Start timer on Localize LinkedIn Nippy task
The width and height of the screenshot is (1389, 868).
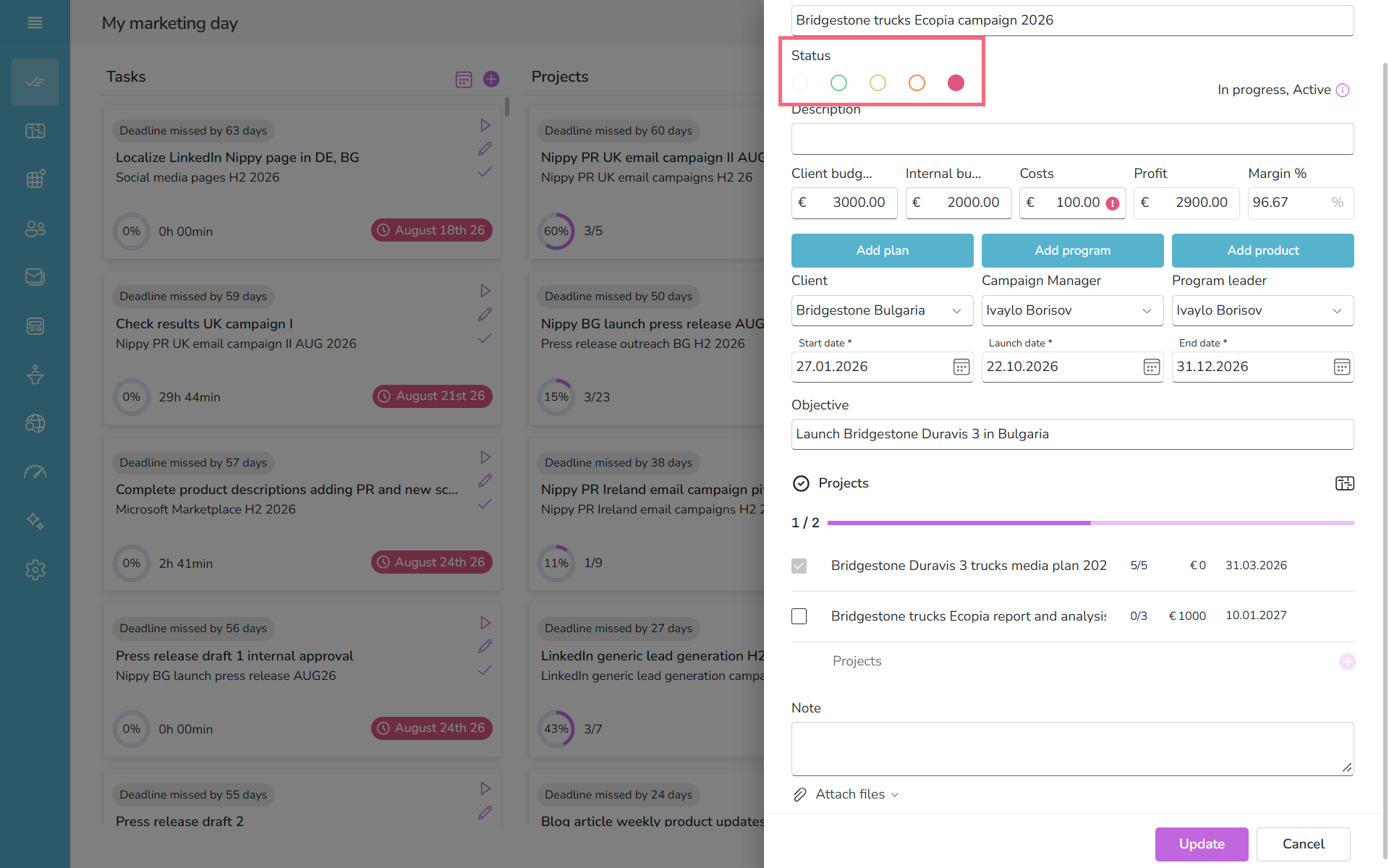click(x=485, y=125)
